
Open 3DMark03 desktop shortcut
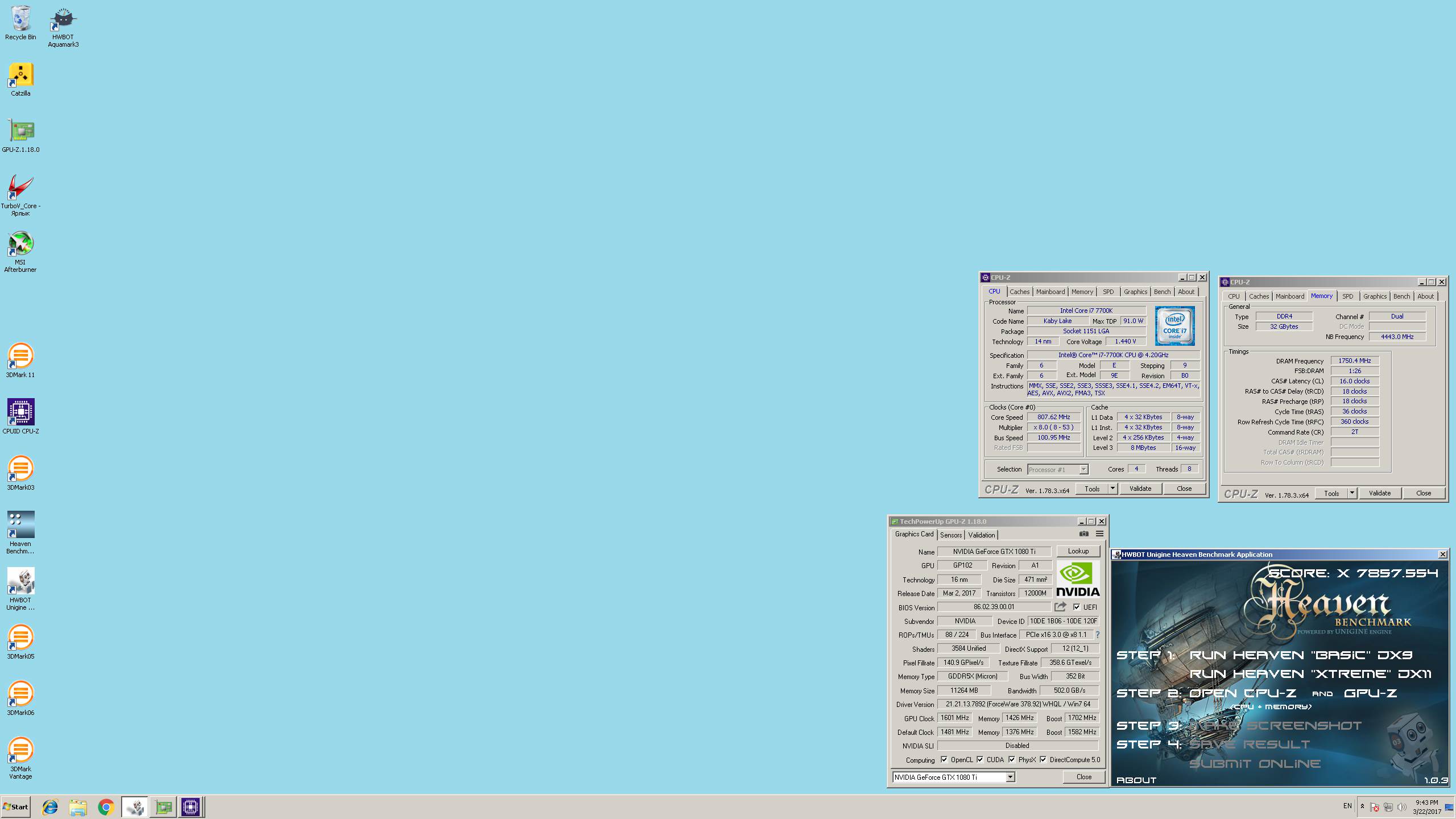(20, 473)
